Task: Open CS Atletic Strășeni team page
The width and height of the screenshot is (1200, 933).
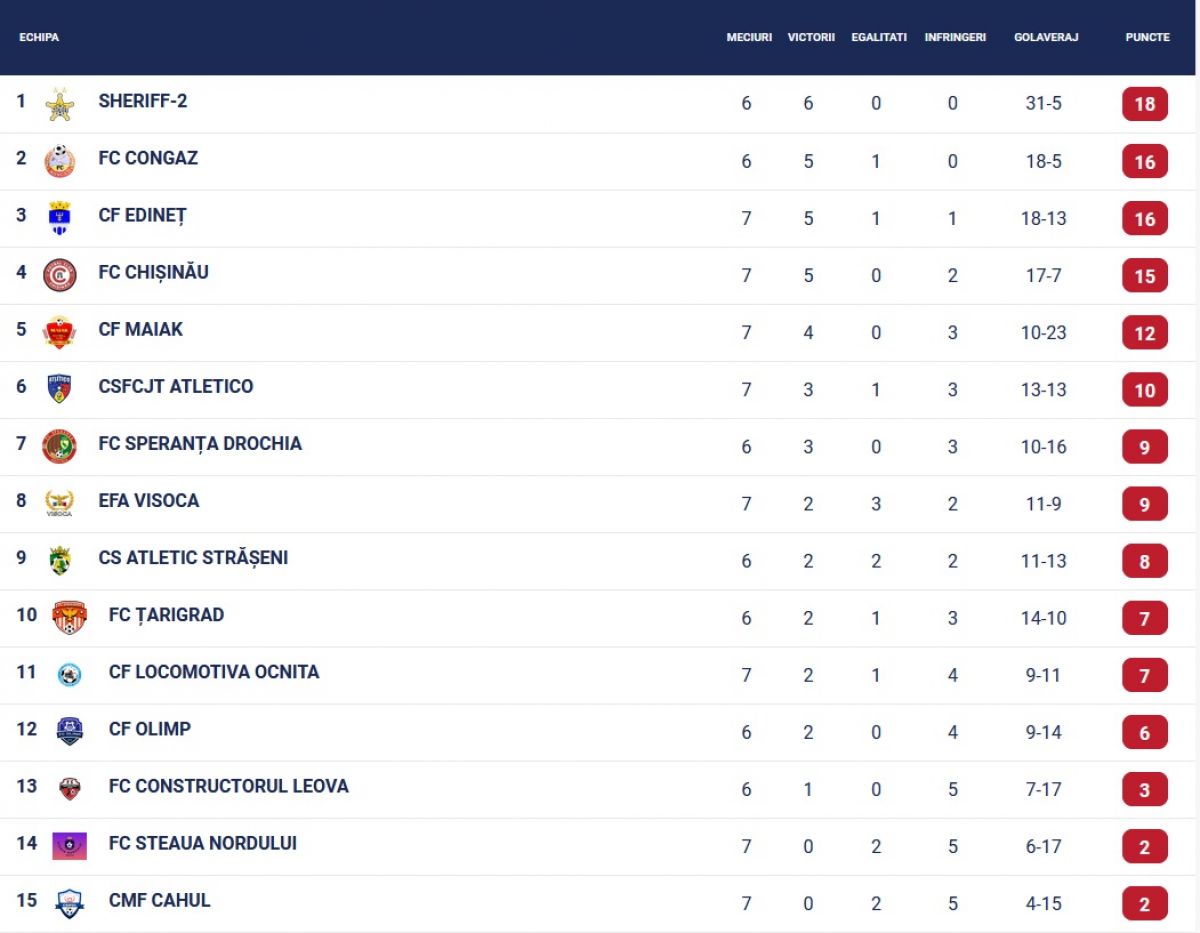Action: coord(193,557)
